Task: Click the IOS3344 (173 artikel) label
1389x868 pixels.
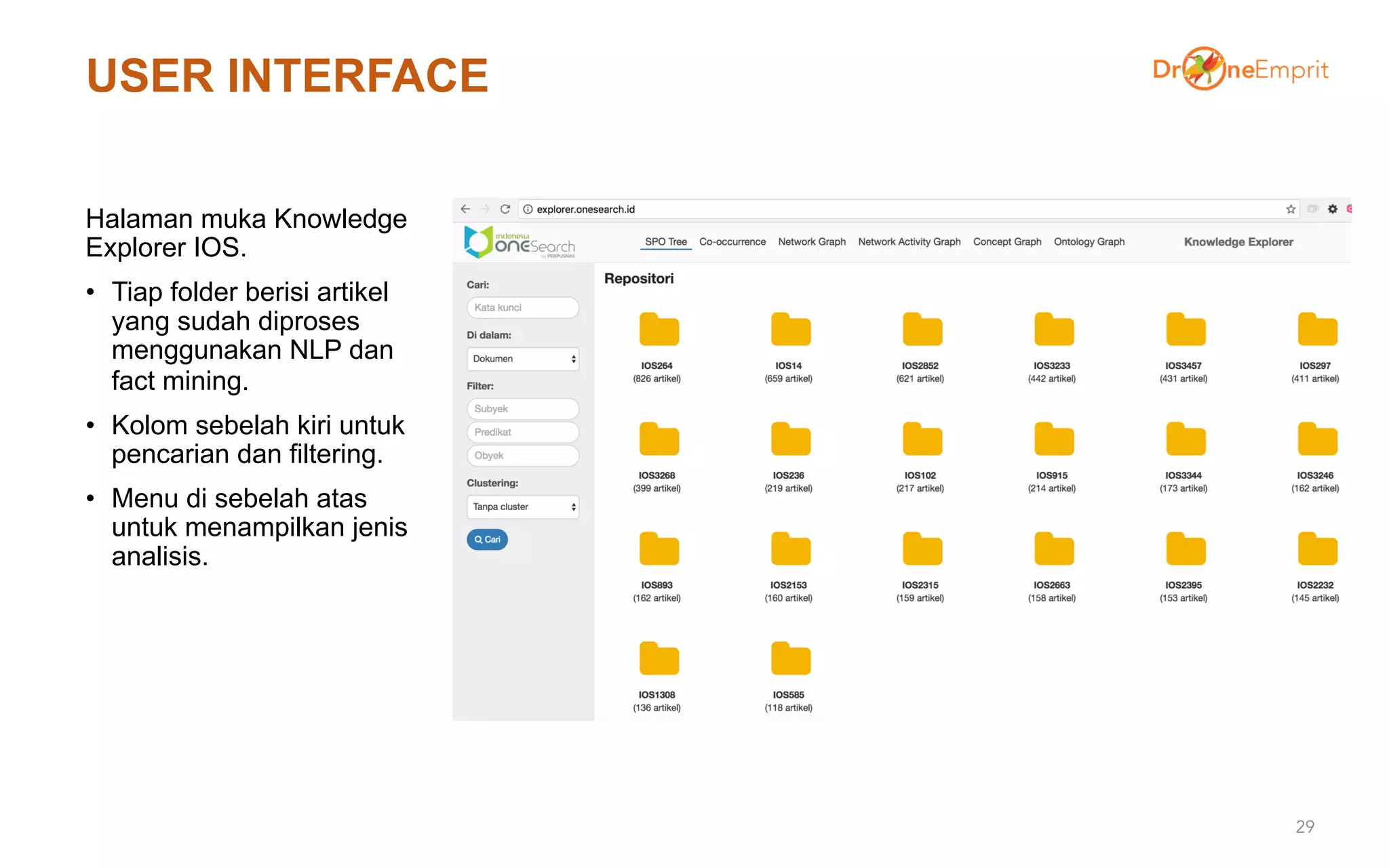Action: pos(1183,482)
